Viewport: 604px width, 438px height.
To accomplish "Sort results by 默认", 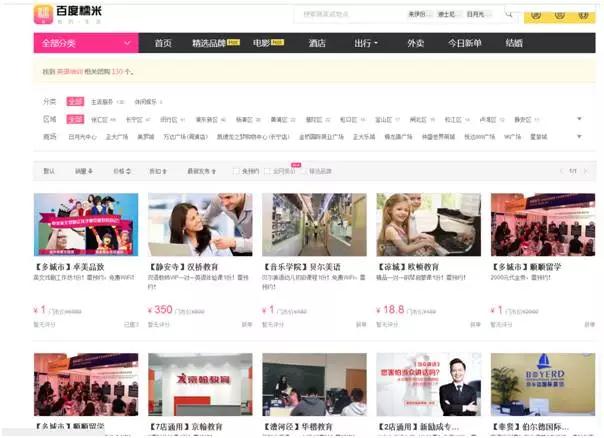I will (x=49, y=171).
